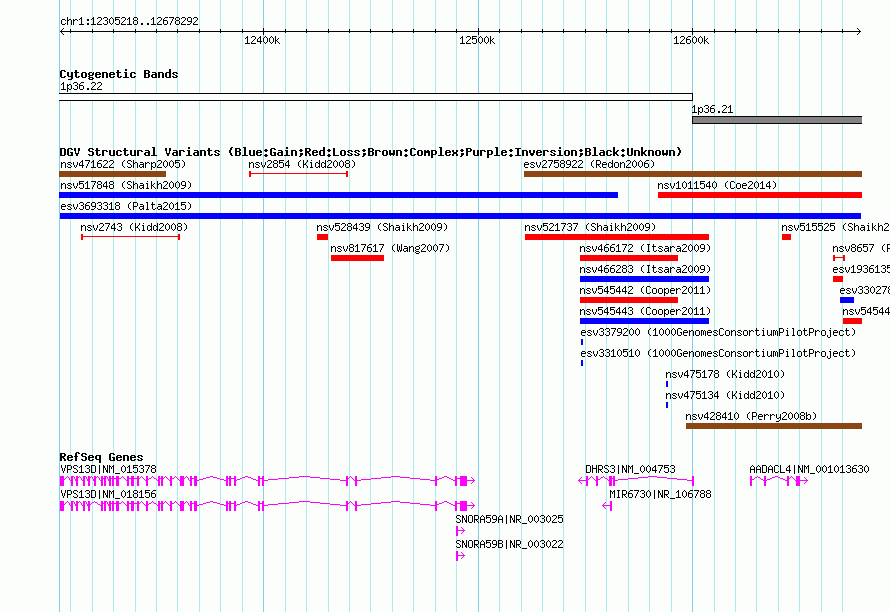The image size is (890, 612).
Task: Open the SNORA59A|NR_003025 gene label
Action: 509,519
